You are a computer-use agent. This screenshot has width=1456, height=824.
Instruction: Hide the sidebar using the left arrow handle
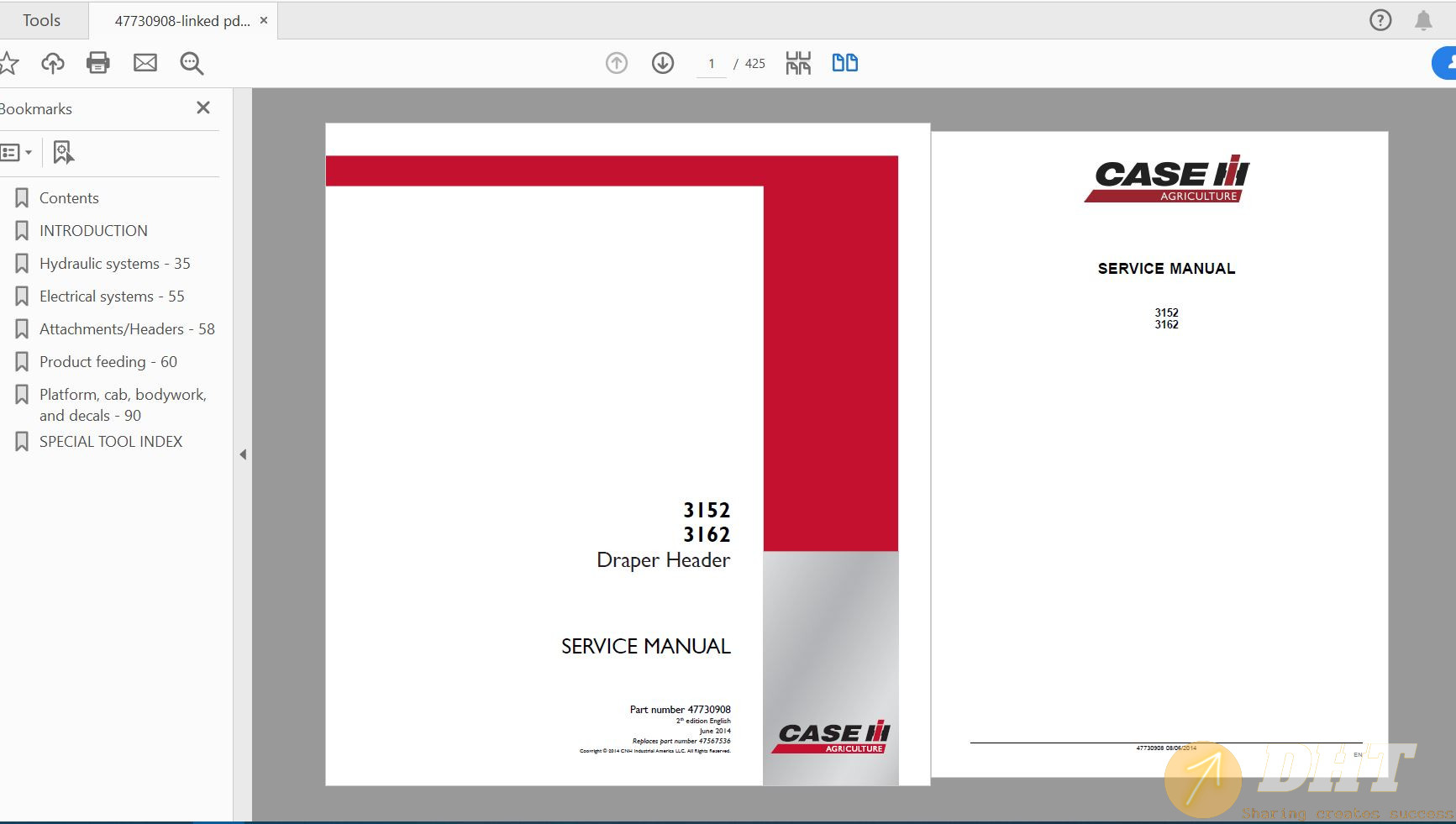tap(243, 454)
